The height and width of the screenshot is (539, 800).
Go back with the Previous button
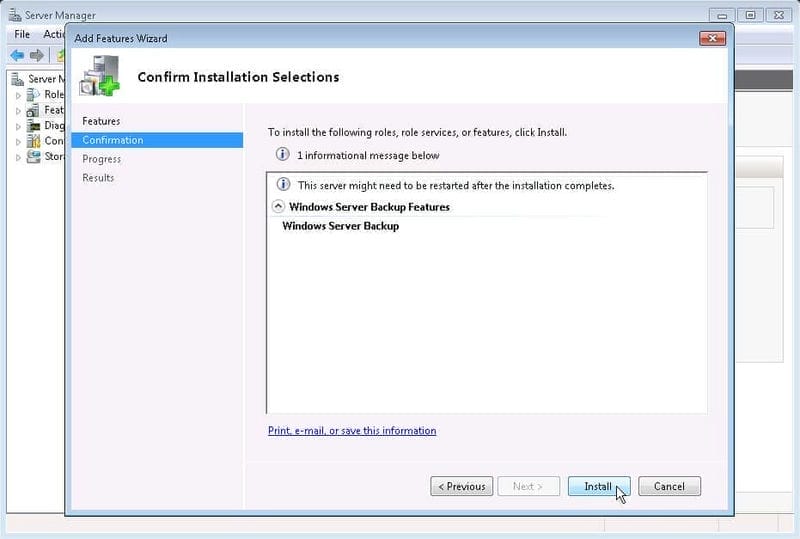(462, 486)
